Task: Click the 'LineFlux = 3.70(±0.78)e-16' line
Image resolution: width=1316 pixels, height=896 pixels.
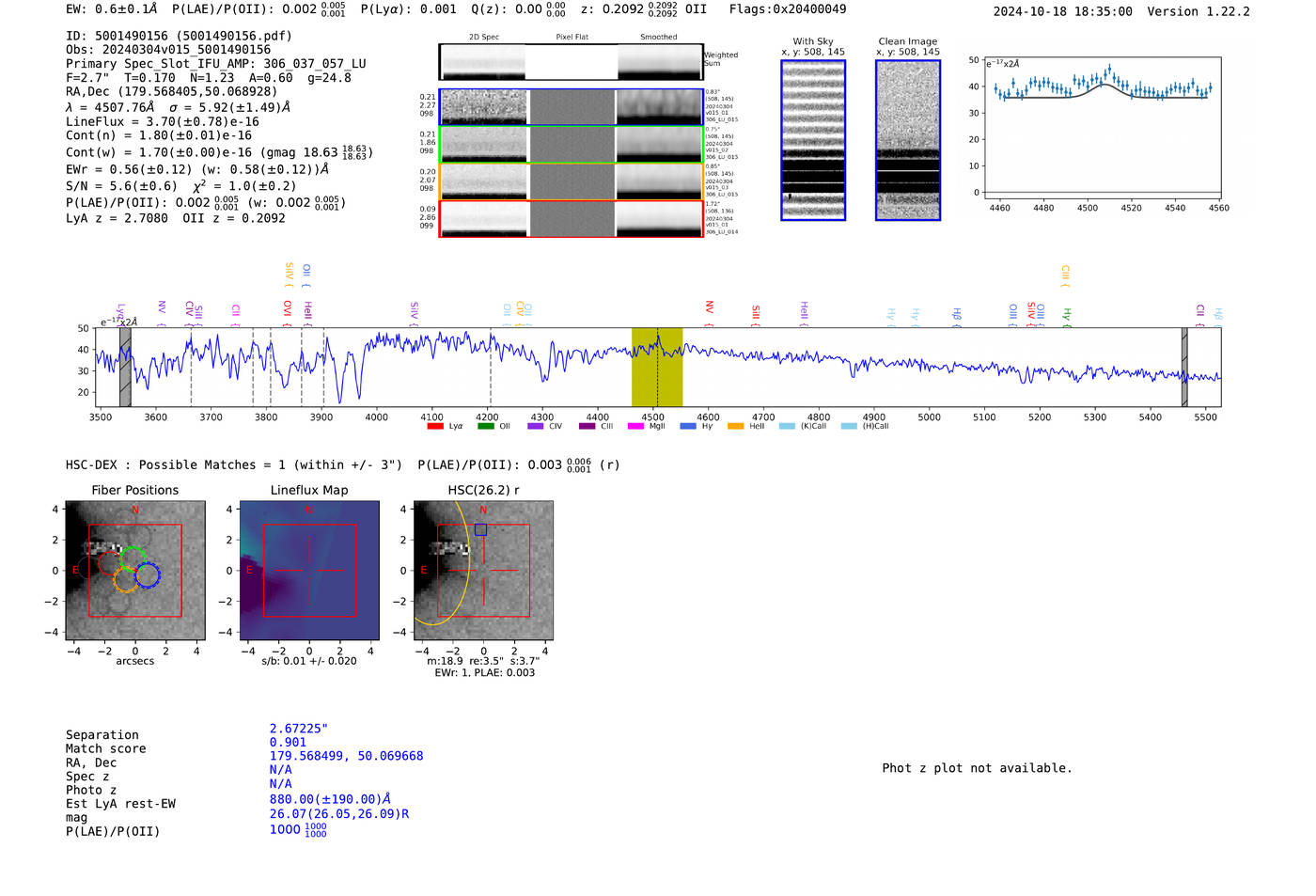Action: tap(163, 121)
